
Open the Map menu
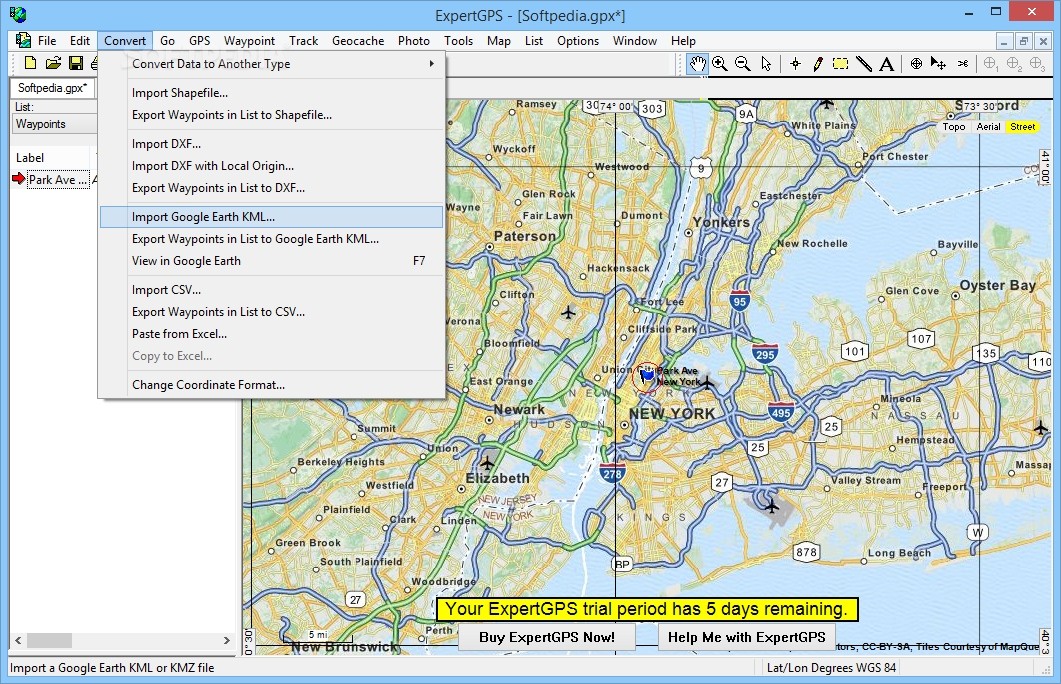coord(499,41)
